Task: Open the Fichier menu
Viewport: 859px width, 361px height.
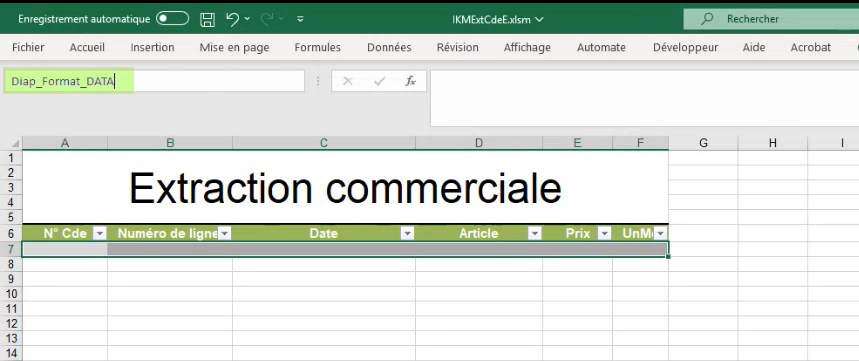Action: (x=28, y=48)
